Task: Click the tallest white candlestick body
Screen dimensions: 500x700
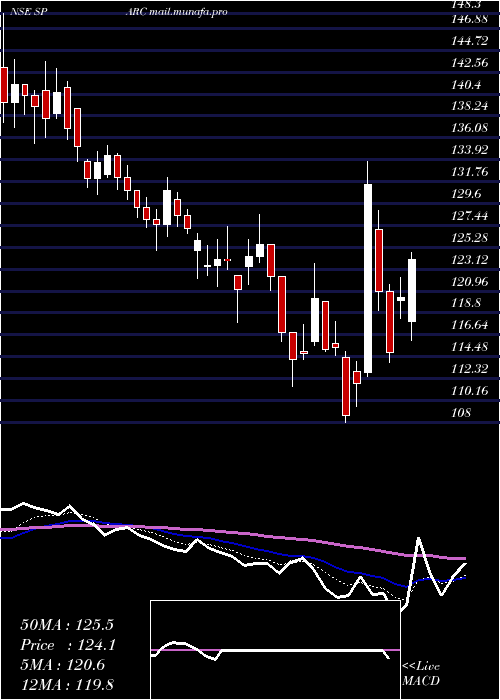Action: pyautogui.click(x=368, y=279)
